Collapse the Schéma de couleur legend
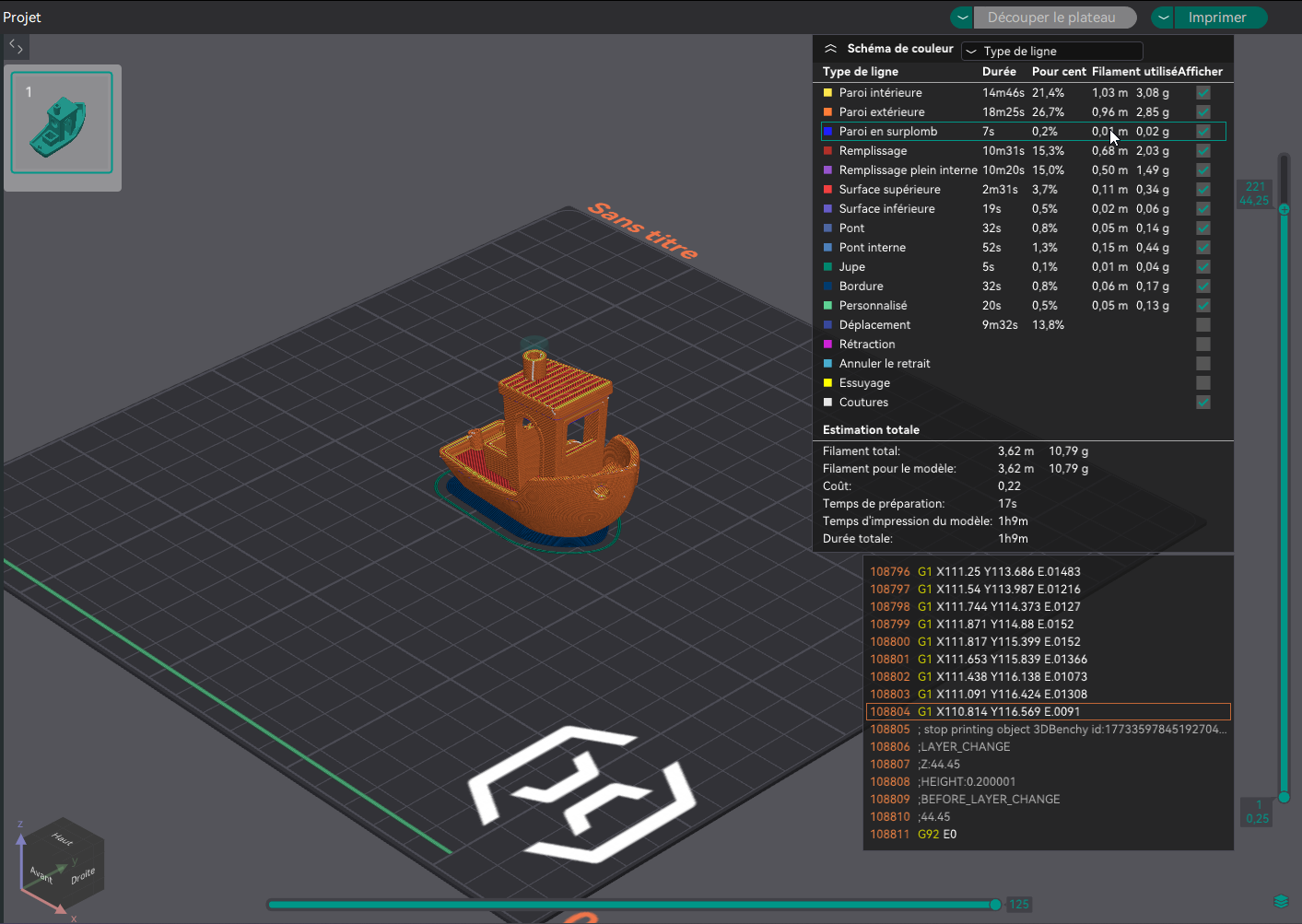The width and height of the screenshot is (1302, 924). click(x=830, y=49)
